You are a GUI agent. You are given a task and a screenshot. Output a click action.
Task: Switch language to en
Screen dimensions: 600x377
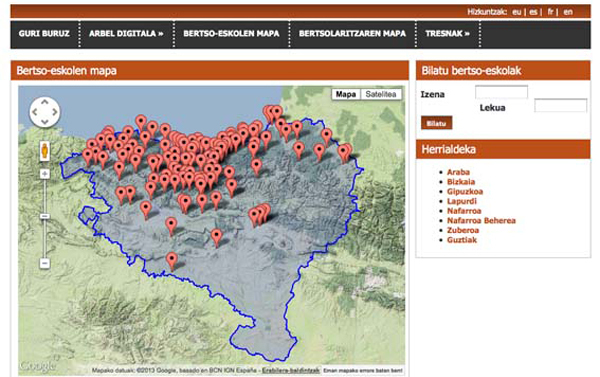click(568, 12)
